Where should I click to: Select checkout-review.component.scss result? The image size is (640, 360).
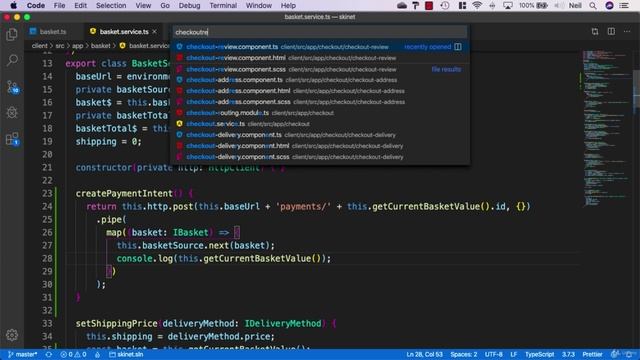(320, 69)
